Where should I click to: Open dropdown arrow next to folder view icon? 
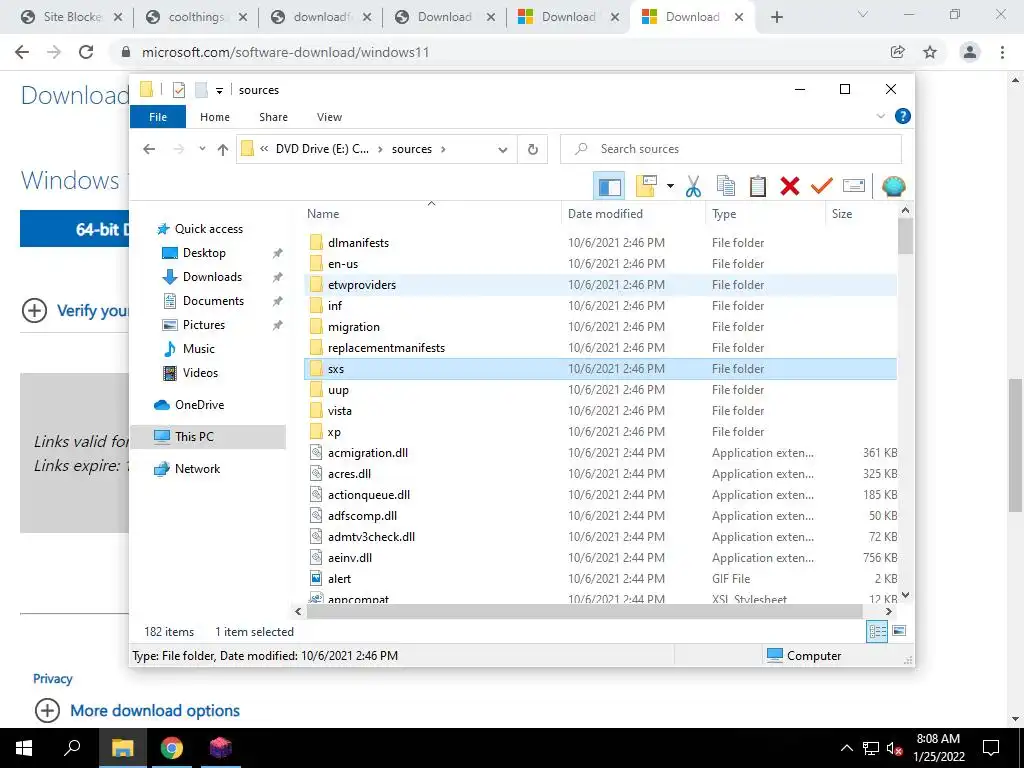[670, 187]
